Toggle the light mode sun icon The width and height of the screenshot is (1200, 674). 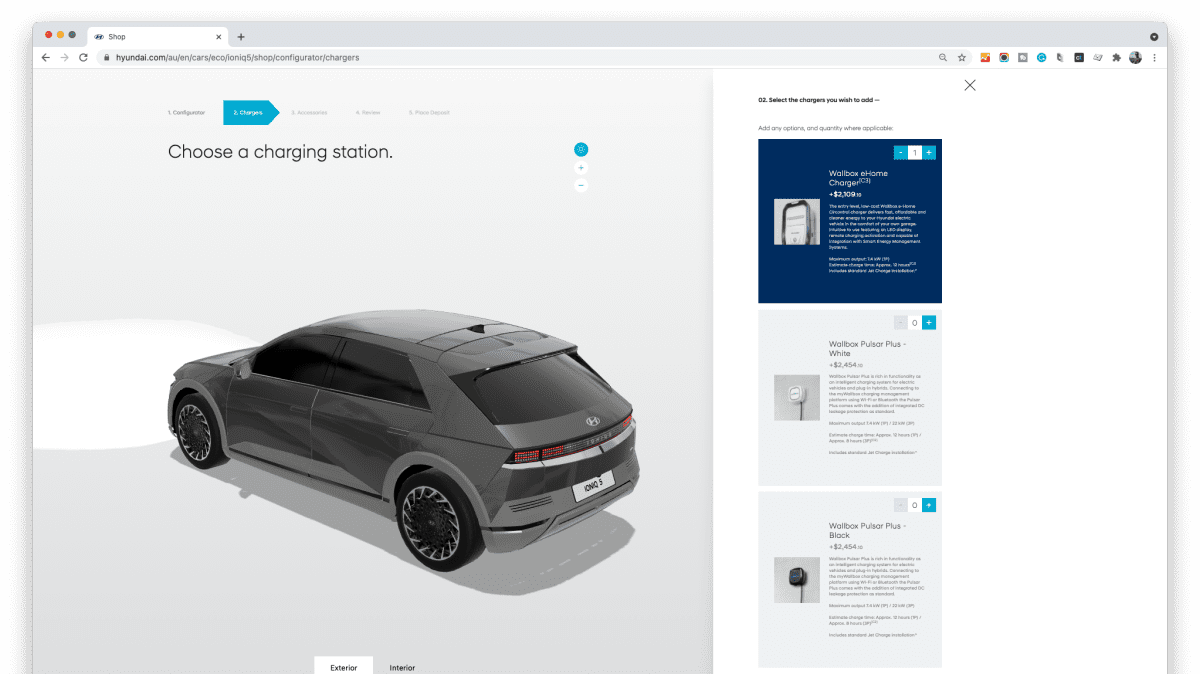[x=581, y=149]
